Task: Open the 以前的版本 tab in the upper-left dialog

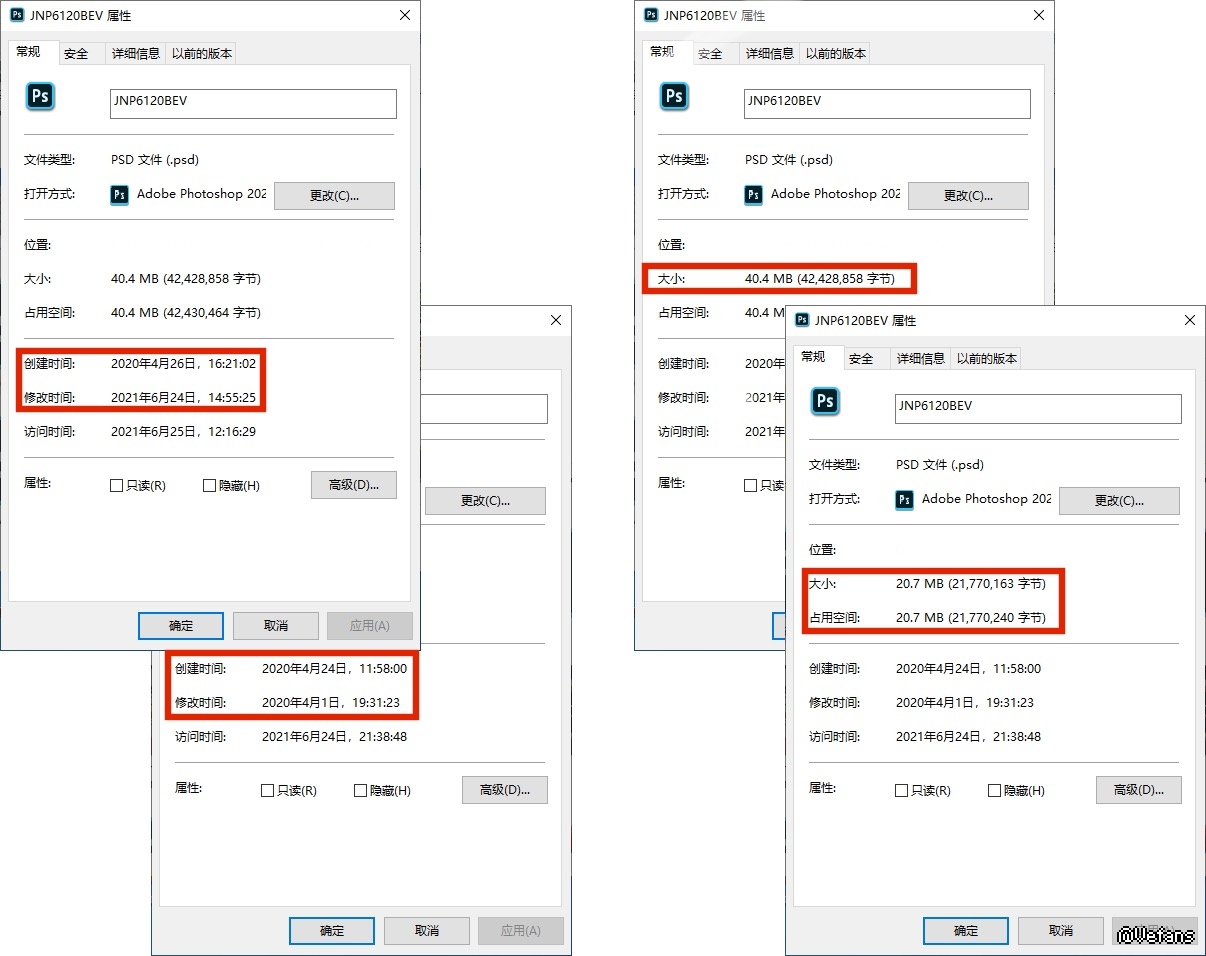Action: click(x=202, y=54)
